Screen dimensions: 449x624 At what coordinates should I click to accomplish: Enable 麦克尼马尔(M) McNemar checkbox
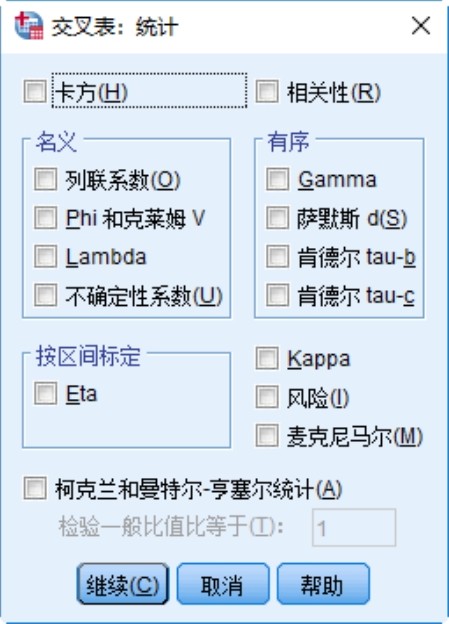click(267, 435)
